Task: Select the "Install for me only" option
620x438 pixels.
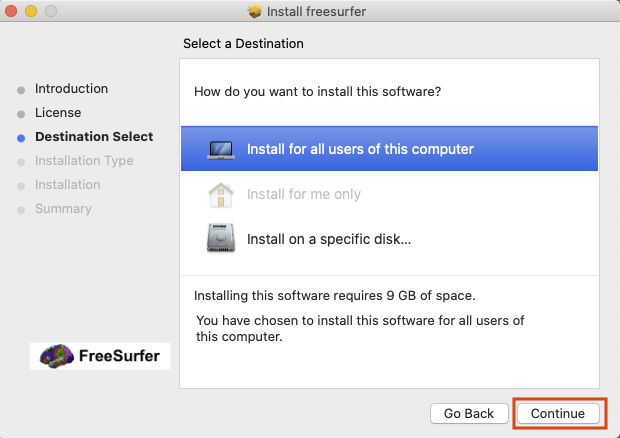Action: point(304,194)
